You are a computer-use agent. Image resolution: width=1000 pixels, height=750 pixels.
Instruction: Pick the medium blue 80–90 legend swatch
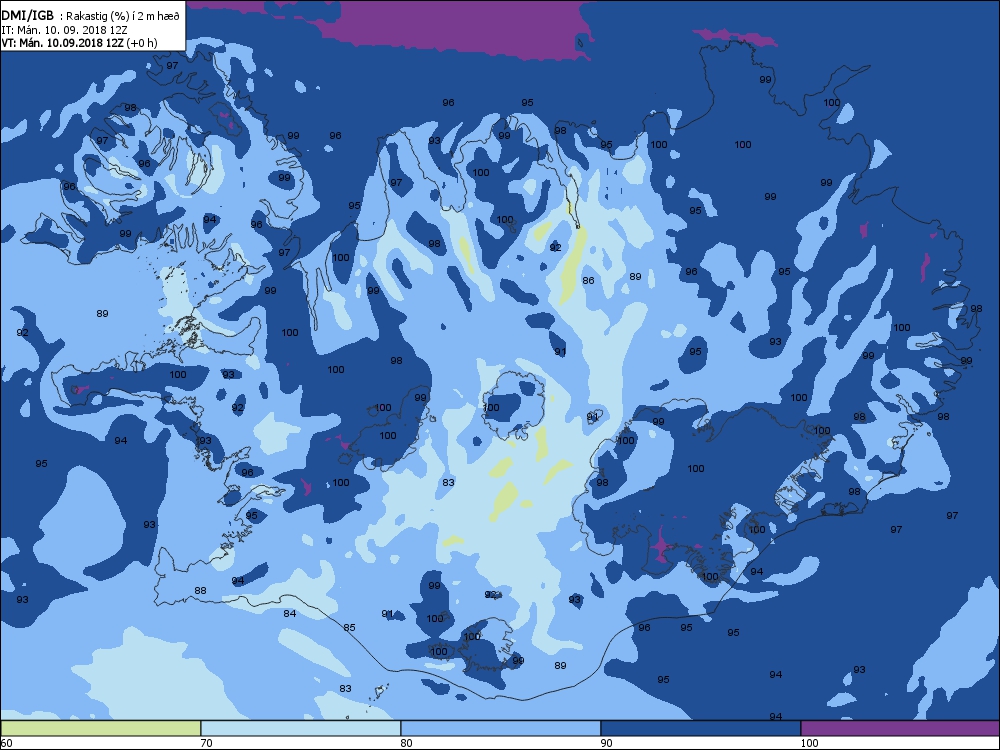click(501, 728)
